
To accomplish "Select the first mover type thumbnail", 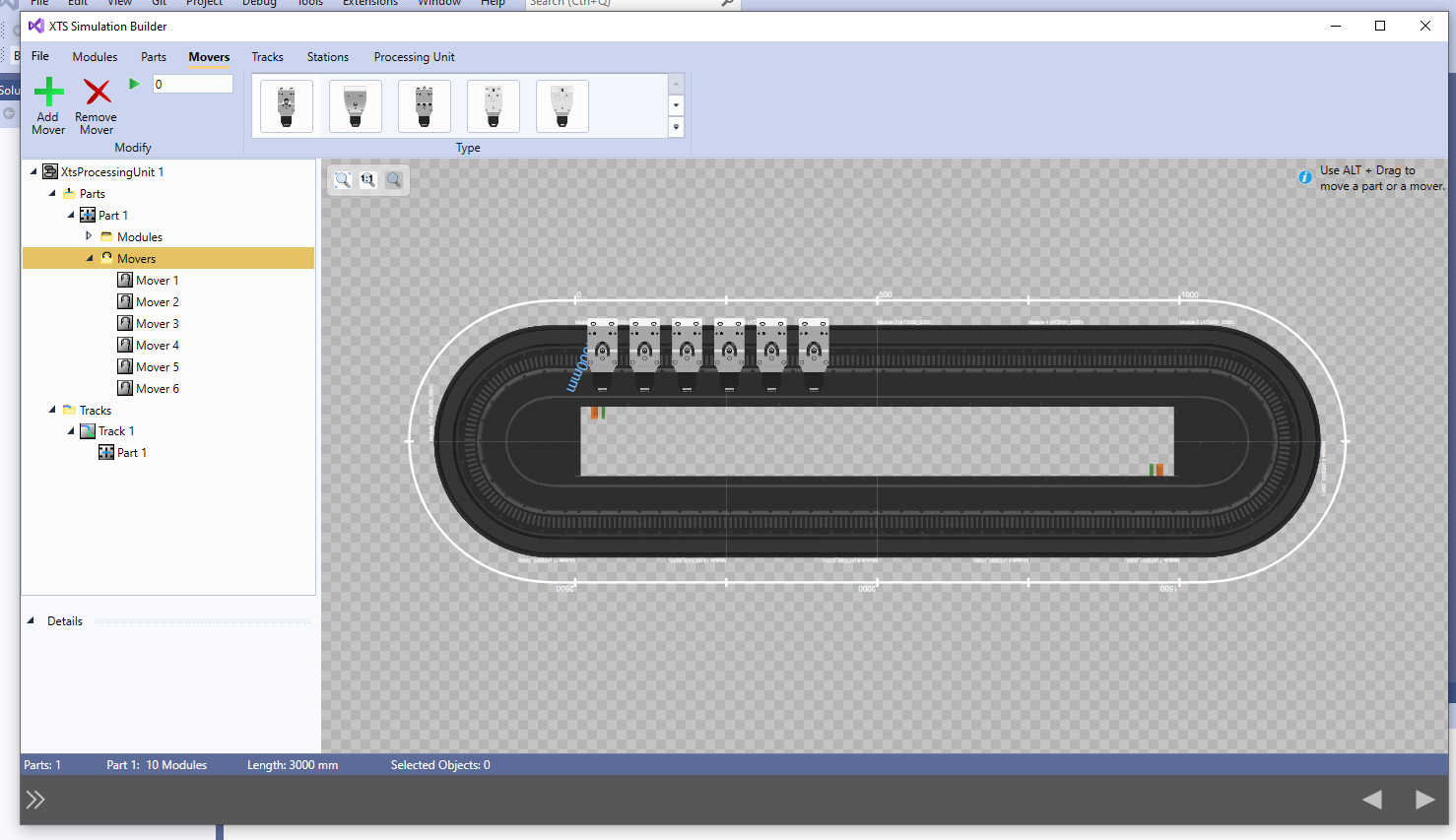I will tap(287, 106).
